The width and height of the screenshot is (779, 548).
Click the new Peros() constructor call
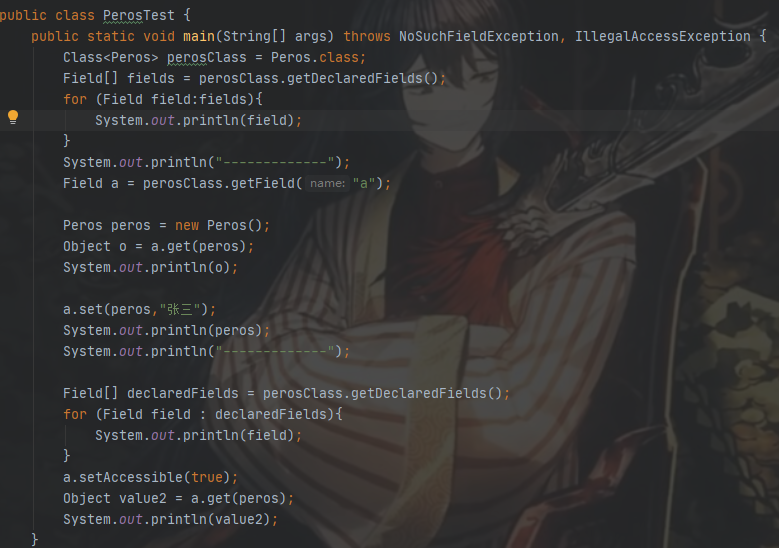click(x=219, y=226)
